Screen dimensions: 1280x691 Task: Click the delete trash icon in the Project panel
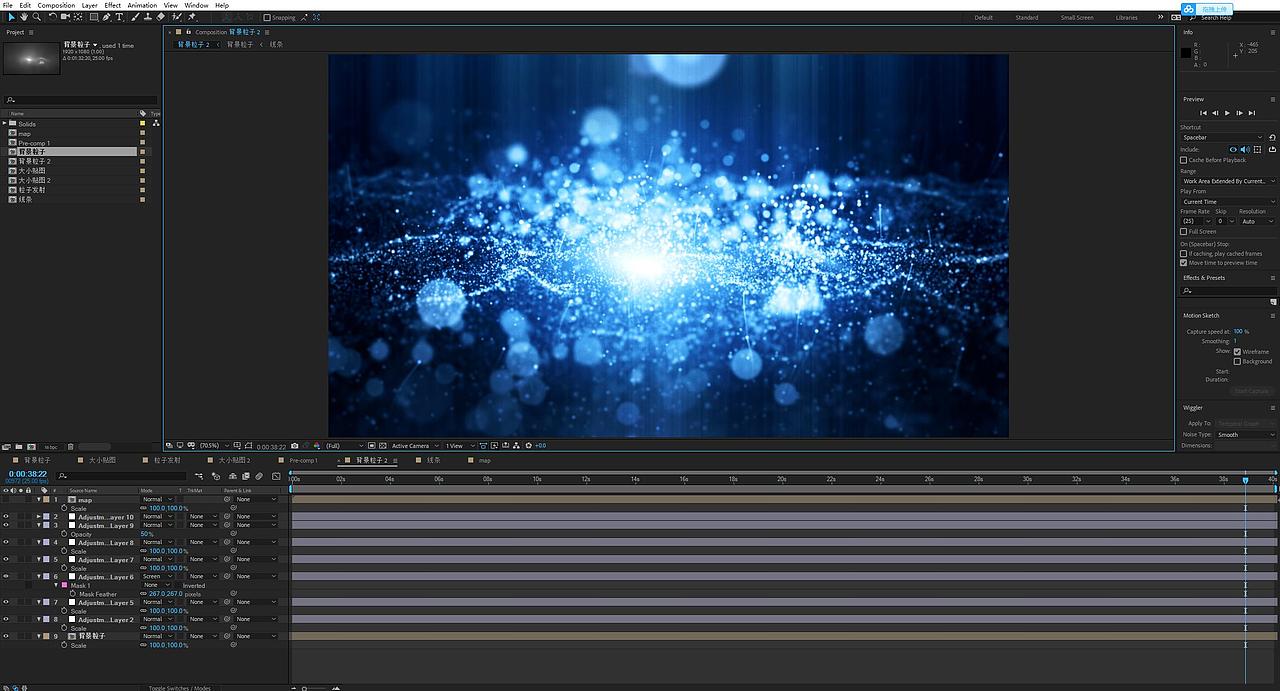pos(70,446)
